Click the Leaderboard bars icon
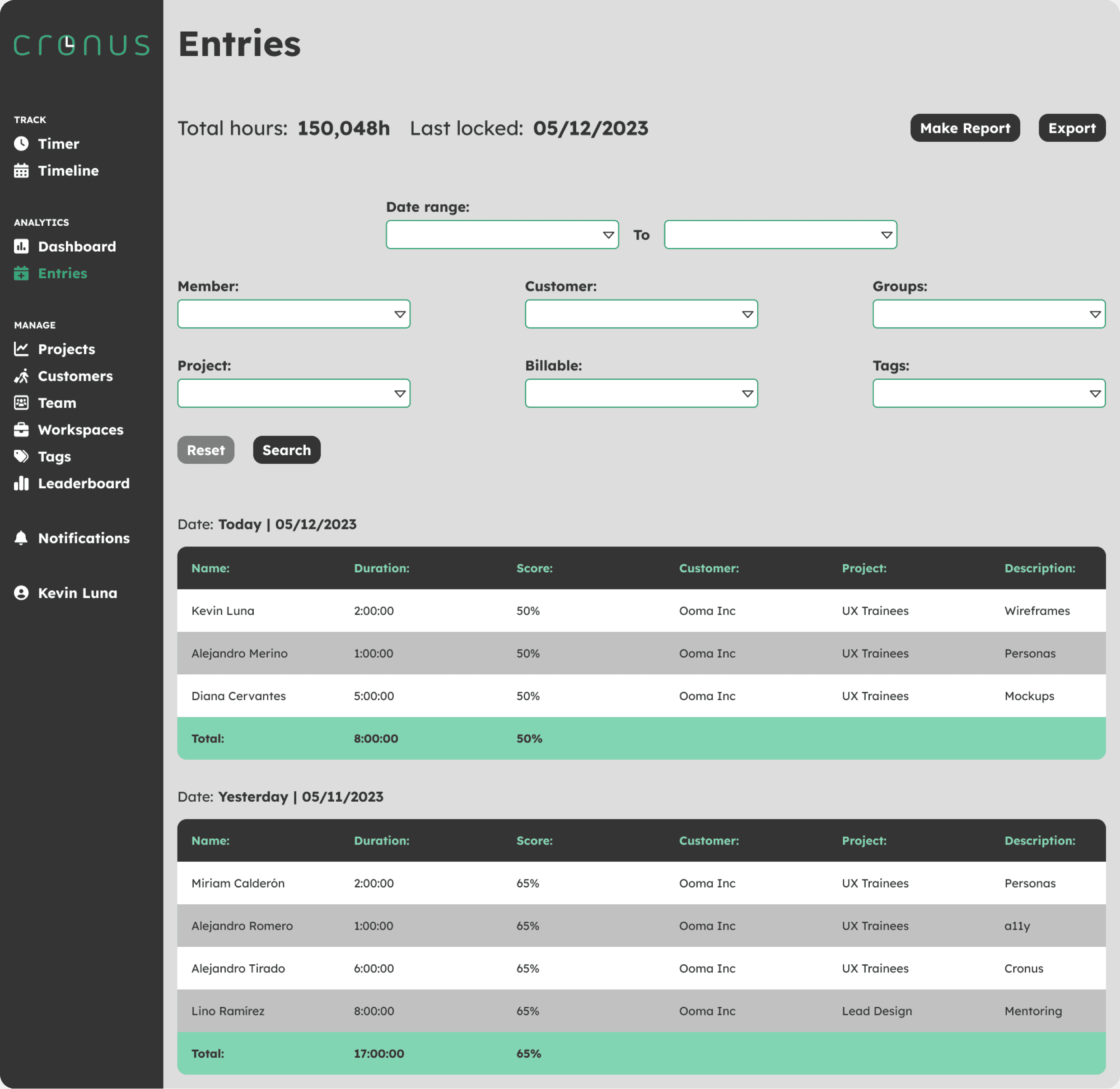Viewport: 1120px width, 1089px height. (21, 483)
